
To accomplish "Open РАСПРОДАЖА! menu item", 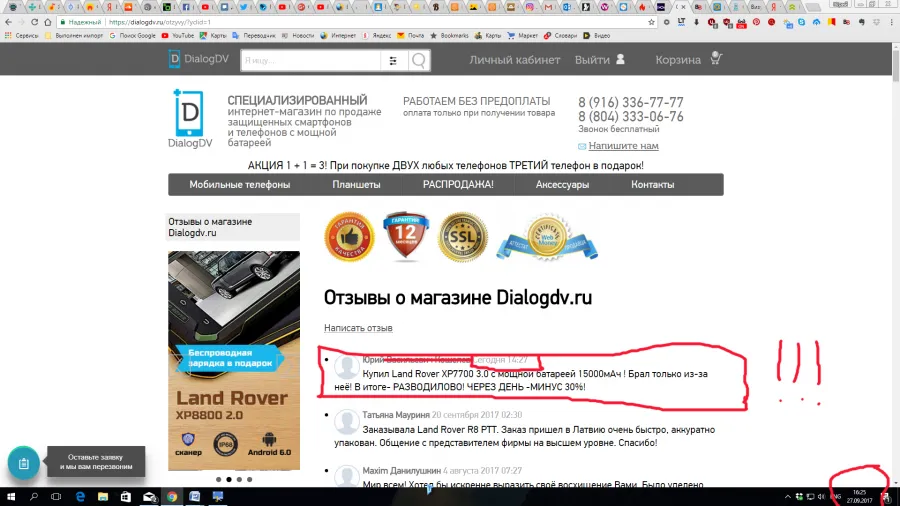I will 458,185.
